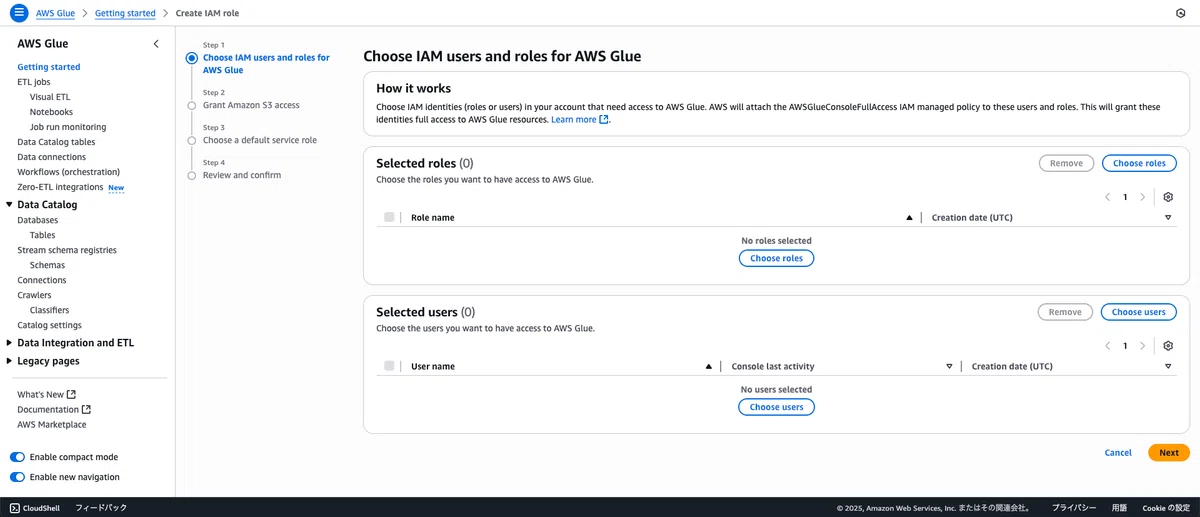Open the AWS Marketplace link

pyautogui.click(x=52, y=424)
